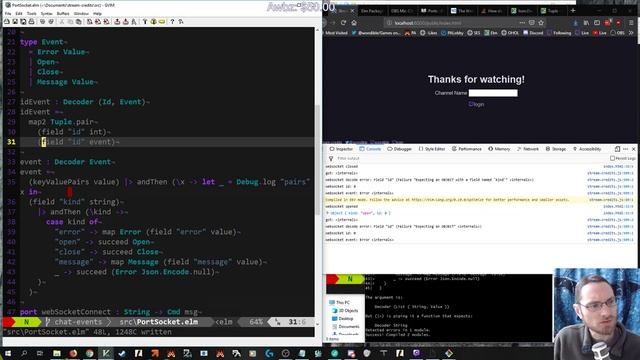The width and height of the screenshot is (640, 360).
Task: Open the Firefox Library icon
Action: 586,23
